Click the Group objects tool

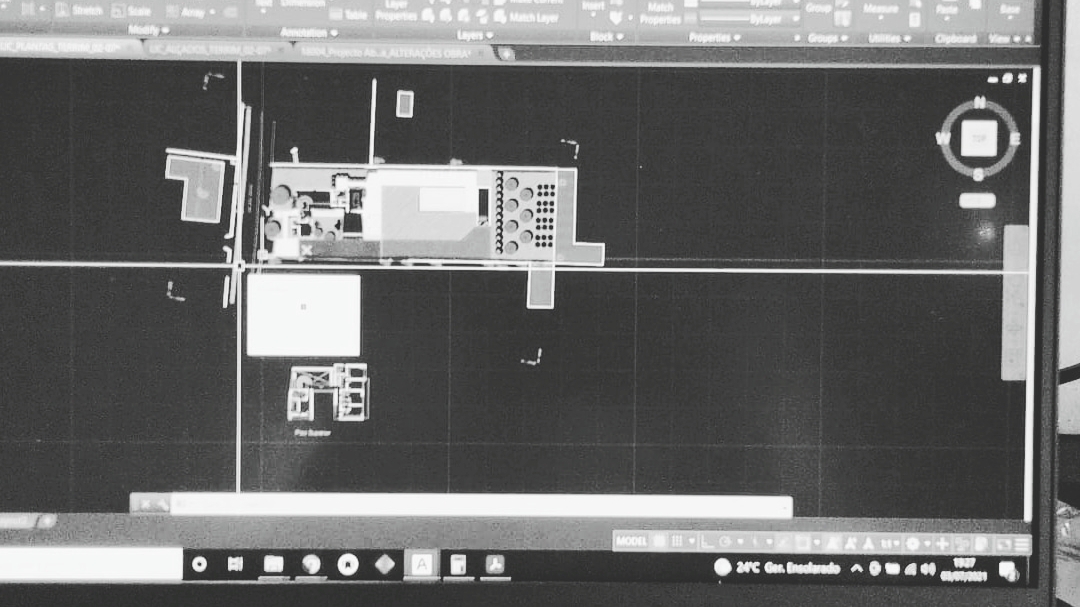(818, 7)
